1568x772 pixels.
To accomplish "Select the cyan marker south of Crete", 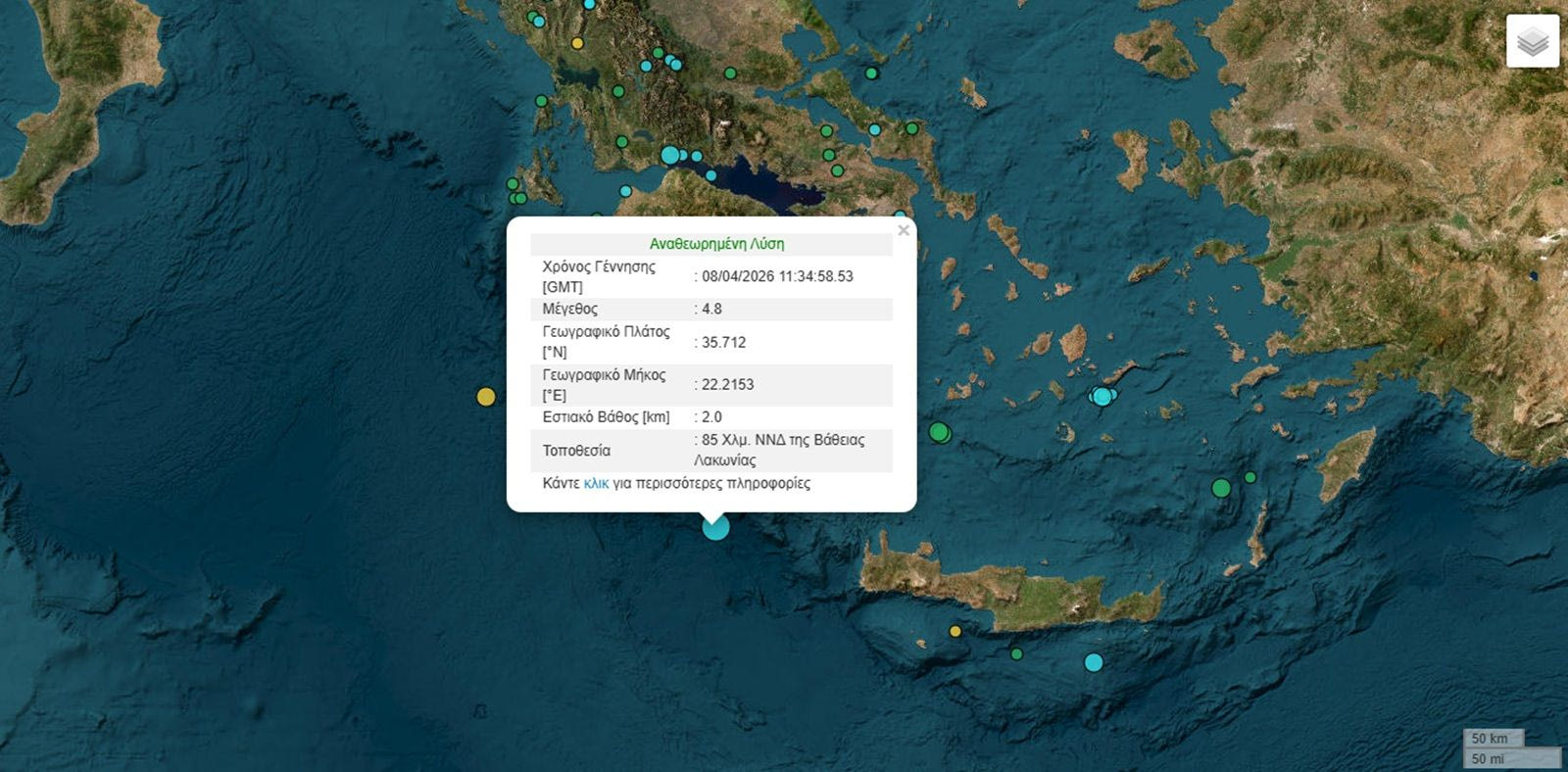I will (x=1094, y=662).
